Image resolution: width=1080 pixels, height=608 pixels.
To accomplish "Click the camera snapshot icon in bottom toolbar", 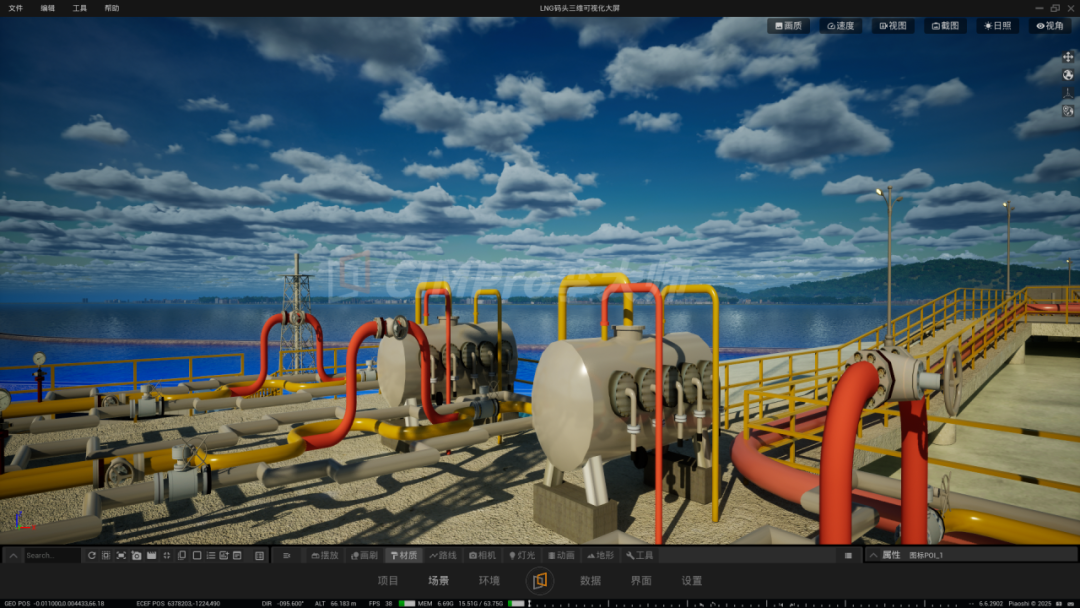I will [x=136, y=555].
